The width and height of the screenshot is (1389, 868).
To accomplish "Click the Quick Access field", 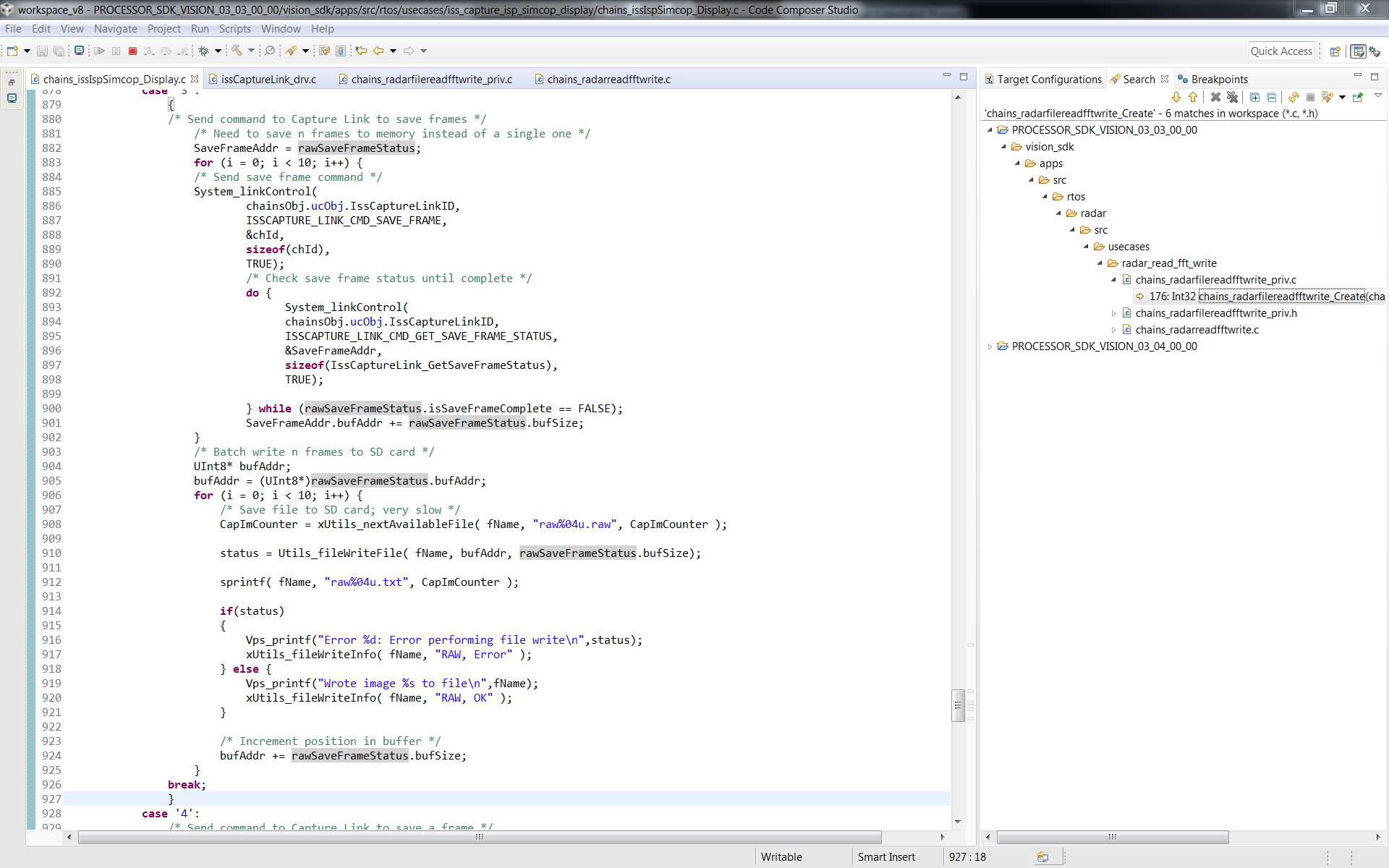I will pyautogui.click(x=1280, y=51).
